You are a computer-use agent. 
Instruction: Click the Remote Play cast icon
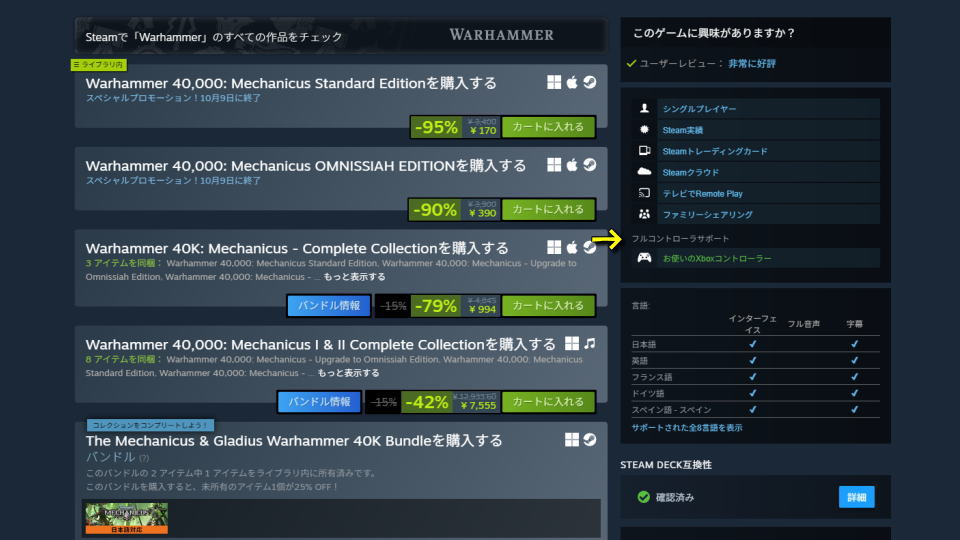click(x=644, y=193)
